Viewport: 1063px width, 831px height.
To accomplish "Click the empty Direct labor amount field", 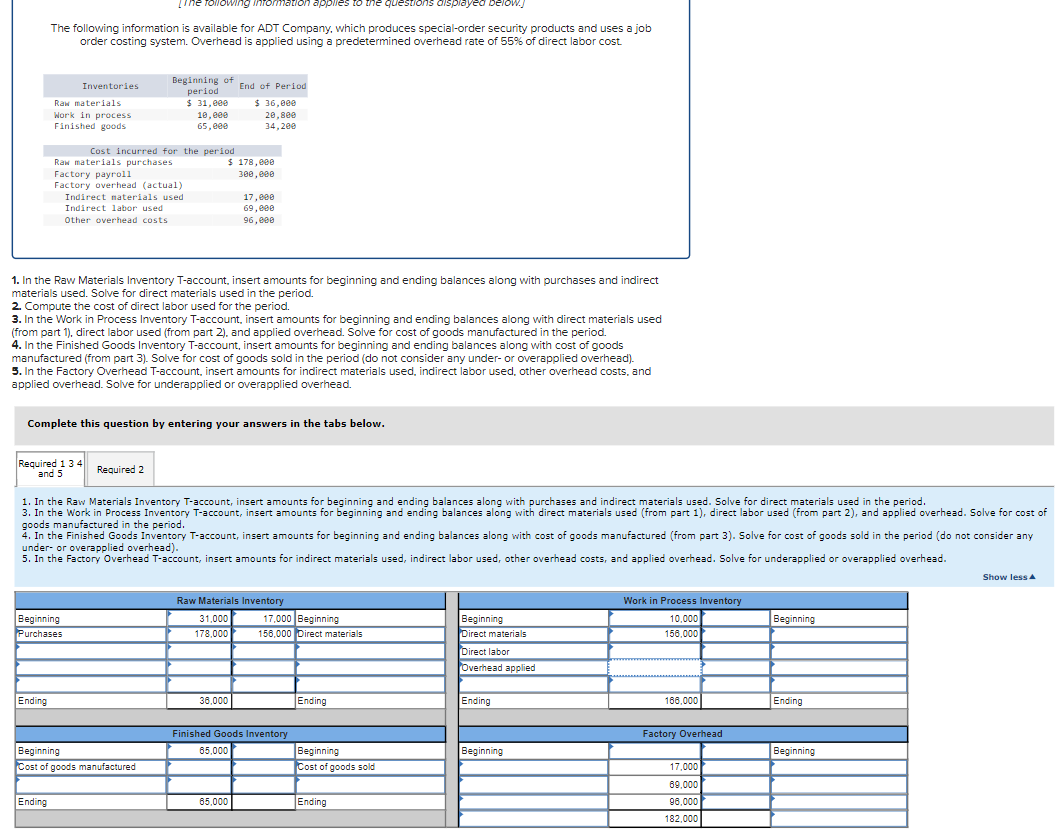I will pos(655,651).
